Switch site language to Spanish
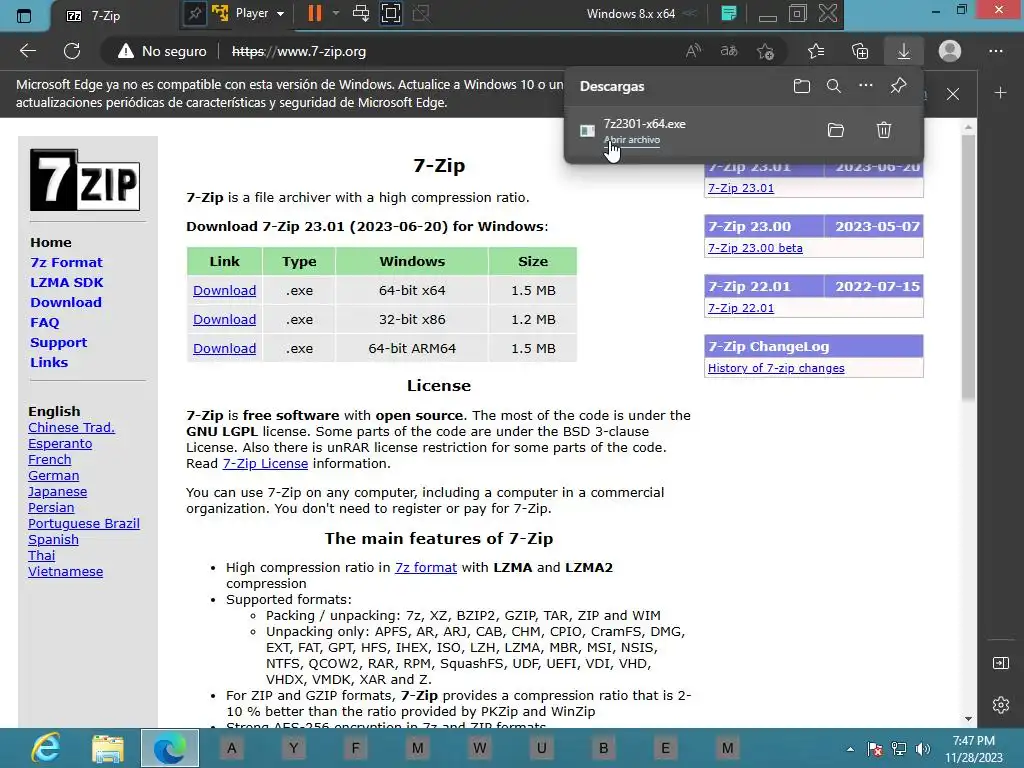 [x=53, y=539]
